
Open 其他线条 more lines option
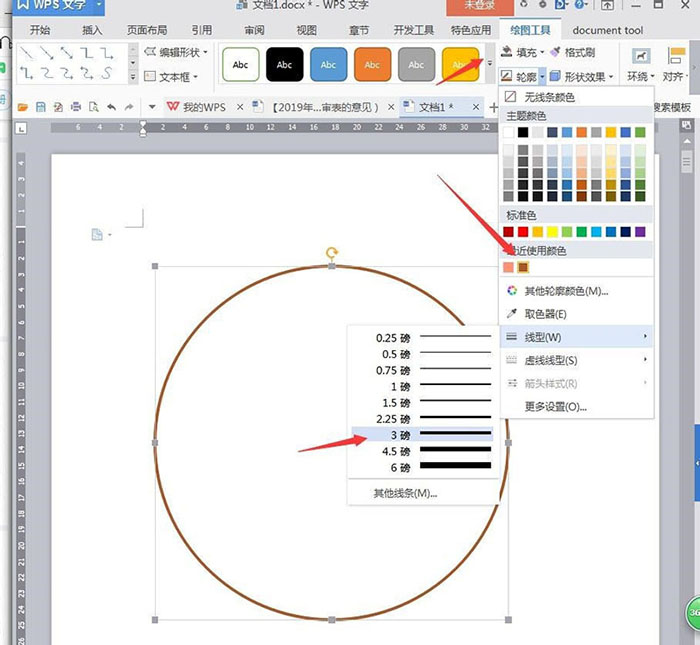(405, 493)
